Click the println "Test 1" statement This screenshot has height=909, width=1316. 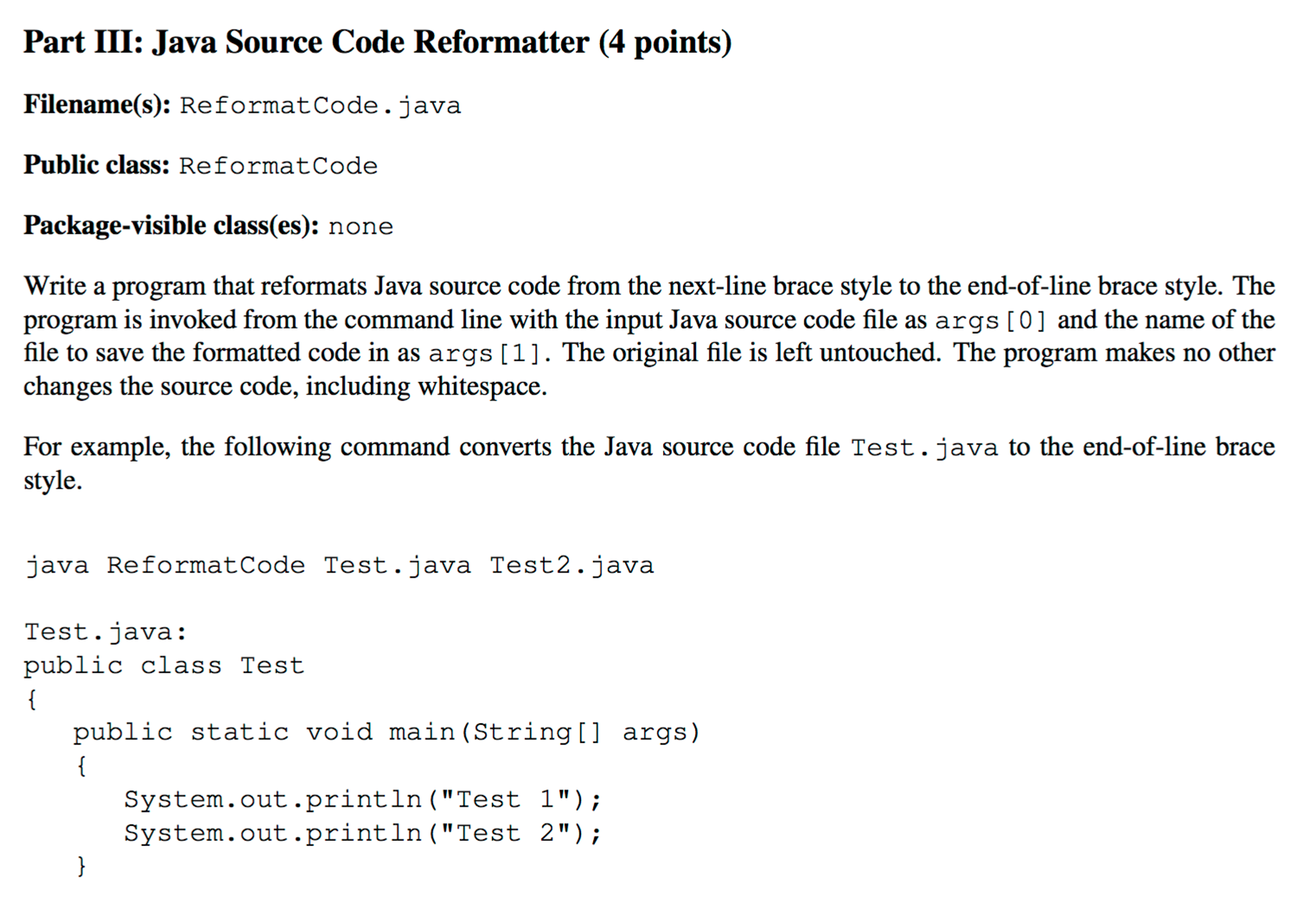point(362,800)
